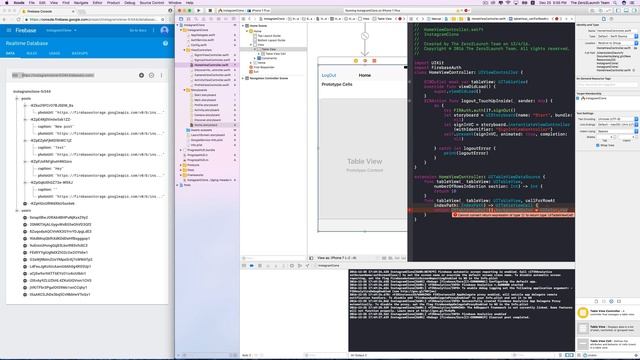This screenshot has width=640, height=360.
Task: Select Table View Controller in object library
Action: [x=607, y=313]
